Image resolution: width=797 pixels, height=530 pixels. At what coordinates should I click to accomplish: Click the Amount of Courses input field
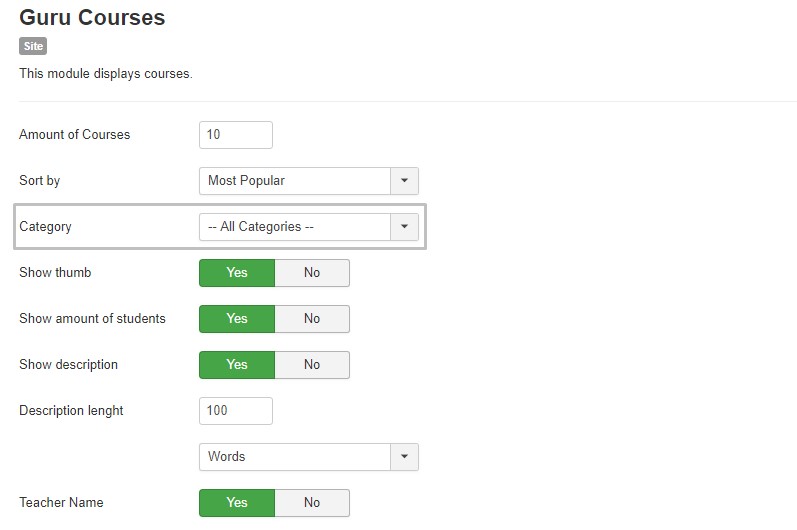236,135
